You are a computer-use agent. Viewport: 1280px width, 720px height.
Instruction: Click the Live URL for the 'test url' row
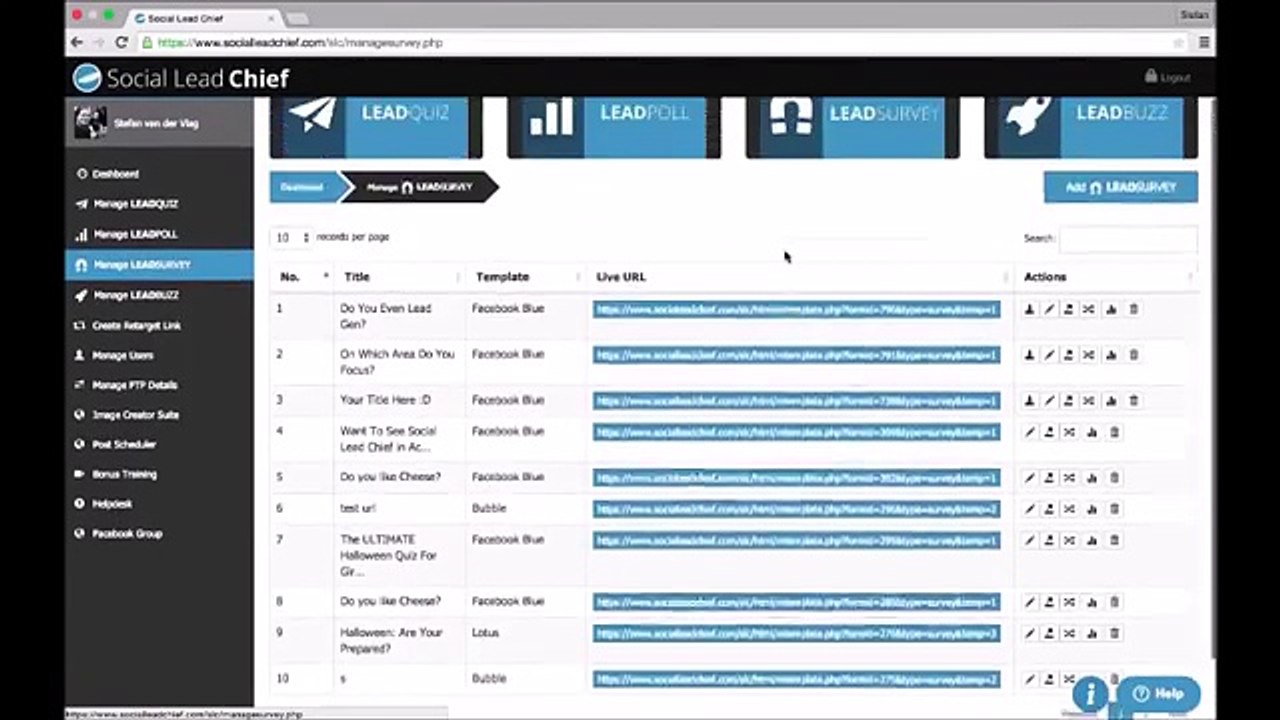tap(796, 509)
